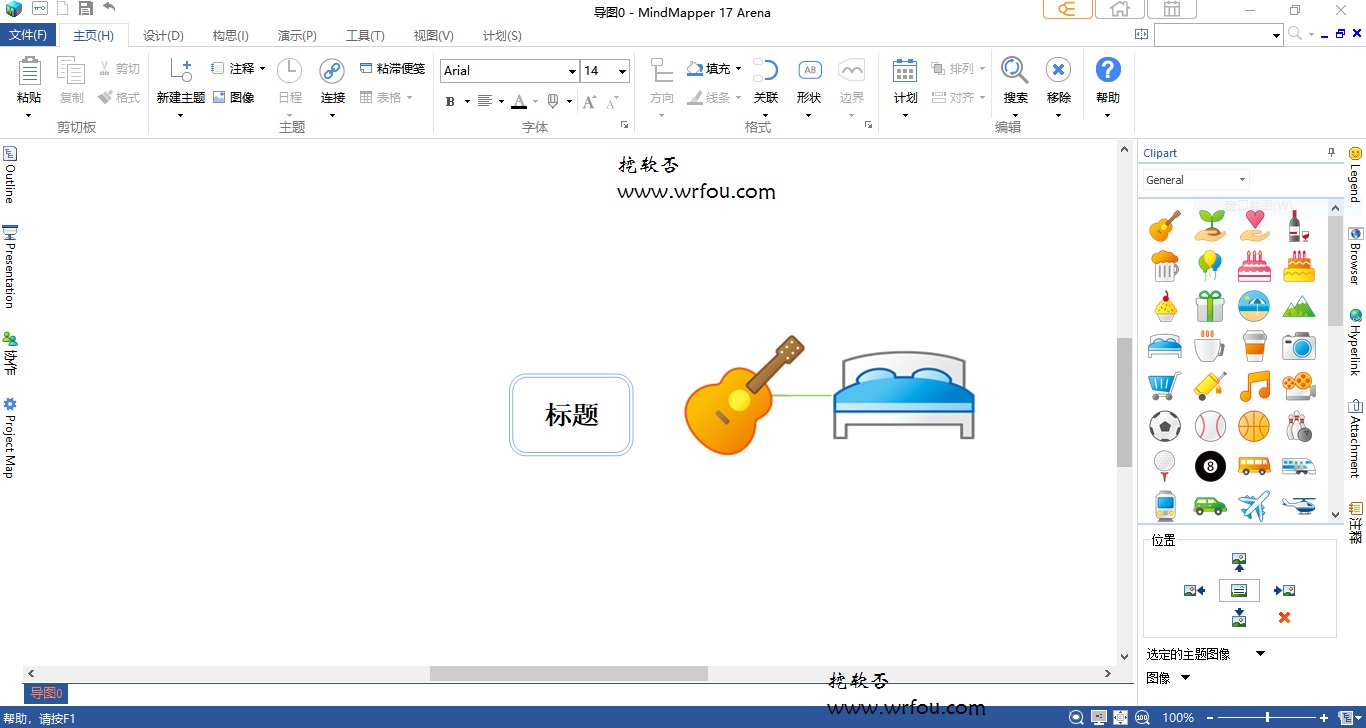Select the school bus clipart
The height and width of the screenshot is (728, 1366).
click(1254, 466)
